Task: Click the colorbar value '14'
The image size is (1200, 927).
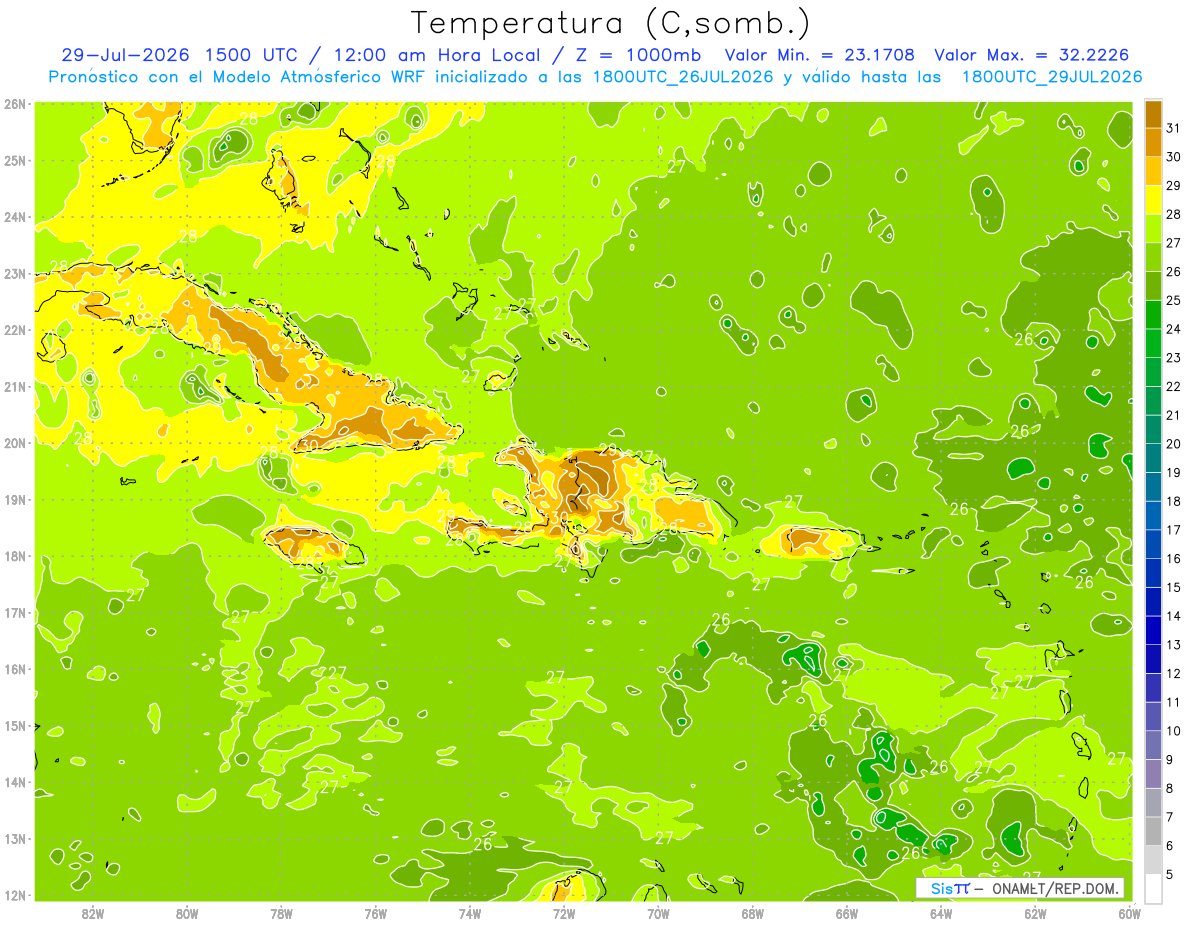Action: click(1173, 616)
